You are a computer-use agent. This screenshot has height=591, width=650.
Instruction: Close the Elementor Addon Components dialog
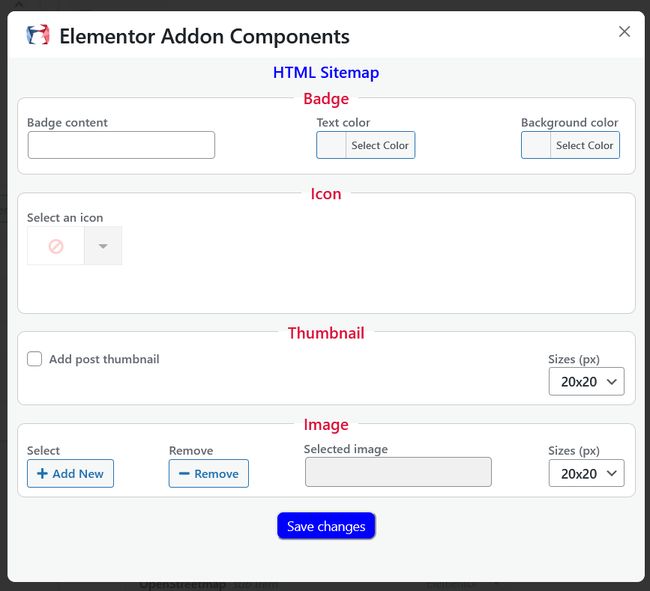coord(624,31)
